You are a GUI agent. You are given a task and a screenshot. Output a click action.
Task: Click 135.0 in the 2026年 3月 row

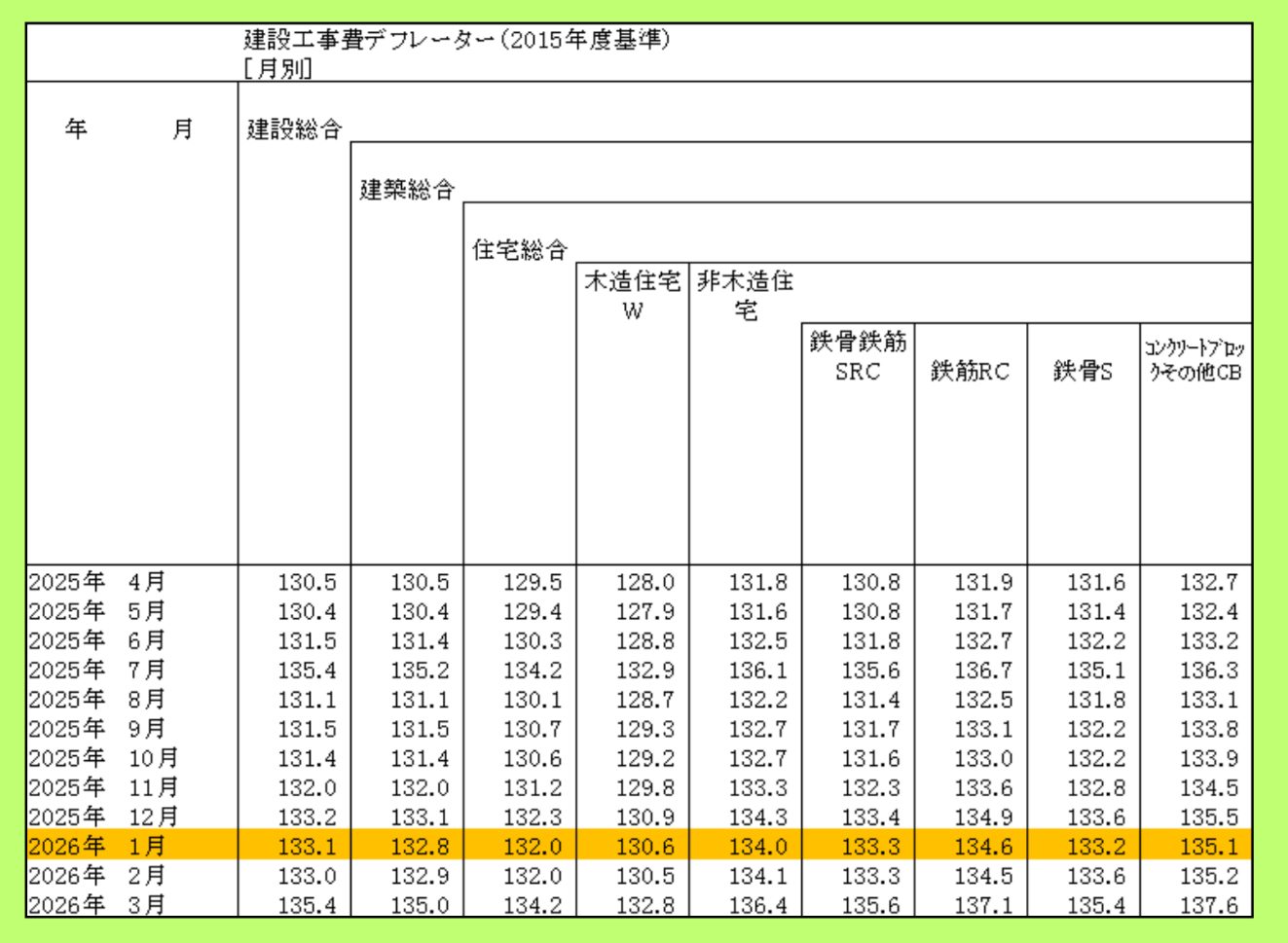(x=420, y=905)
